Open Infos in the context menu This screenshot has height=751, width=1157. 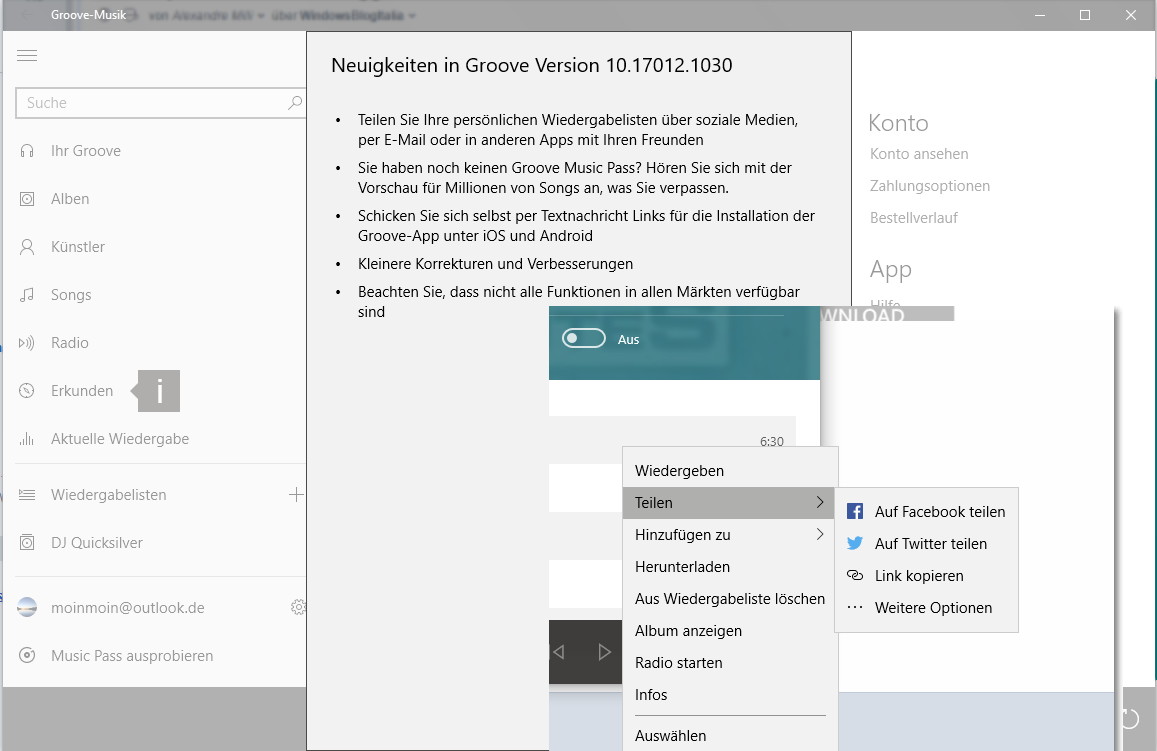click(731, 694)
